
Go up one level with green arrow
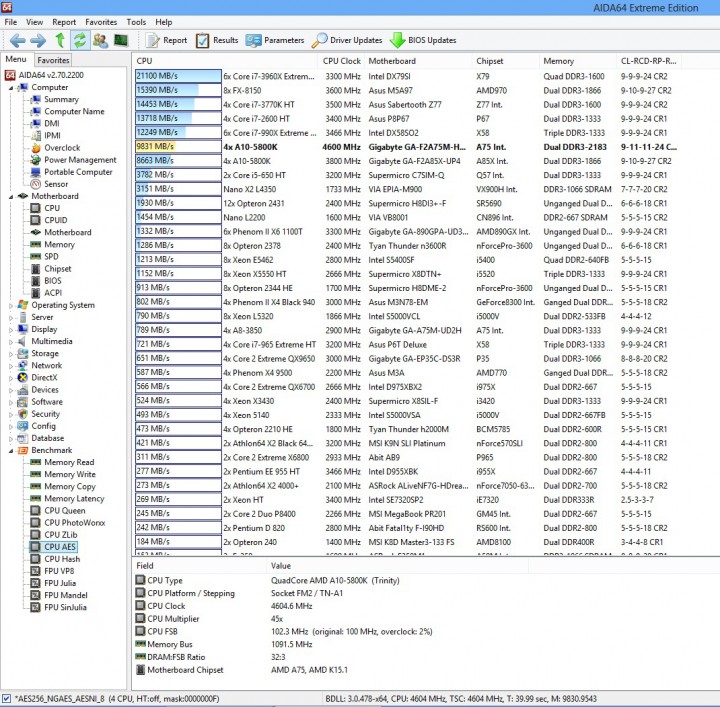tap(60, 40)
